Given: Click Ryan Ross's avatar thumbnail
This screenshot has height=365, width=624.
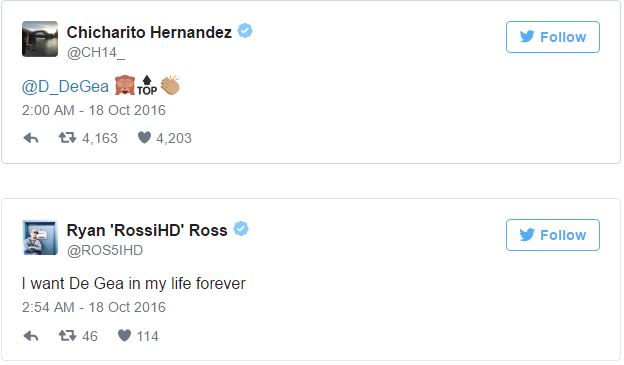Looking at the screenshot, I should pyautogui.click(x=40, y=237).
